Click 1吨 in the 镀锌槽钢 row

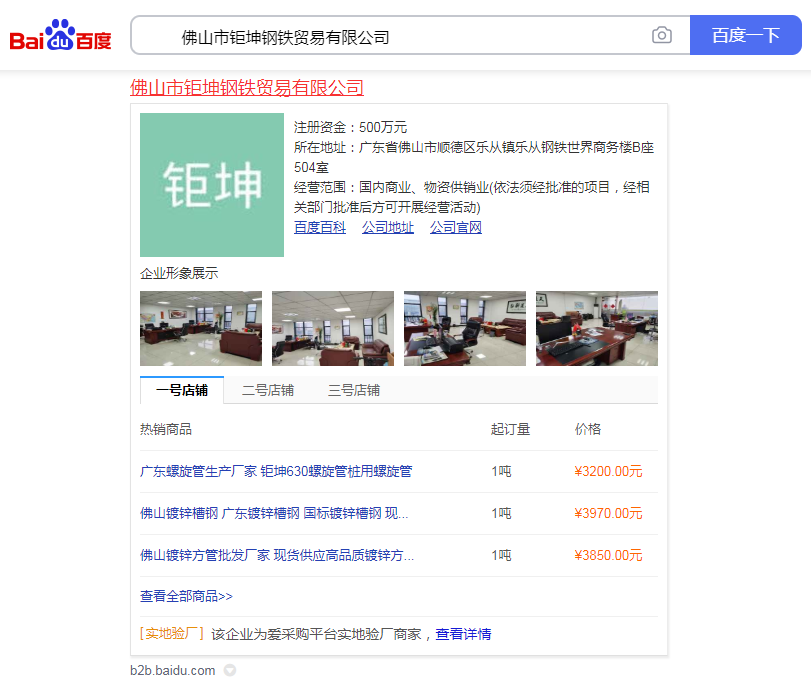(x=501, y=513)
